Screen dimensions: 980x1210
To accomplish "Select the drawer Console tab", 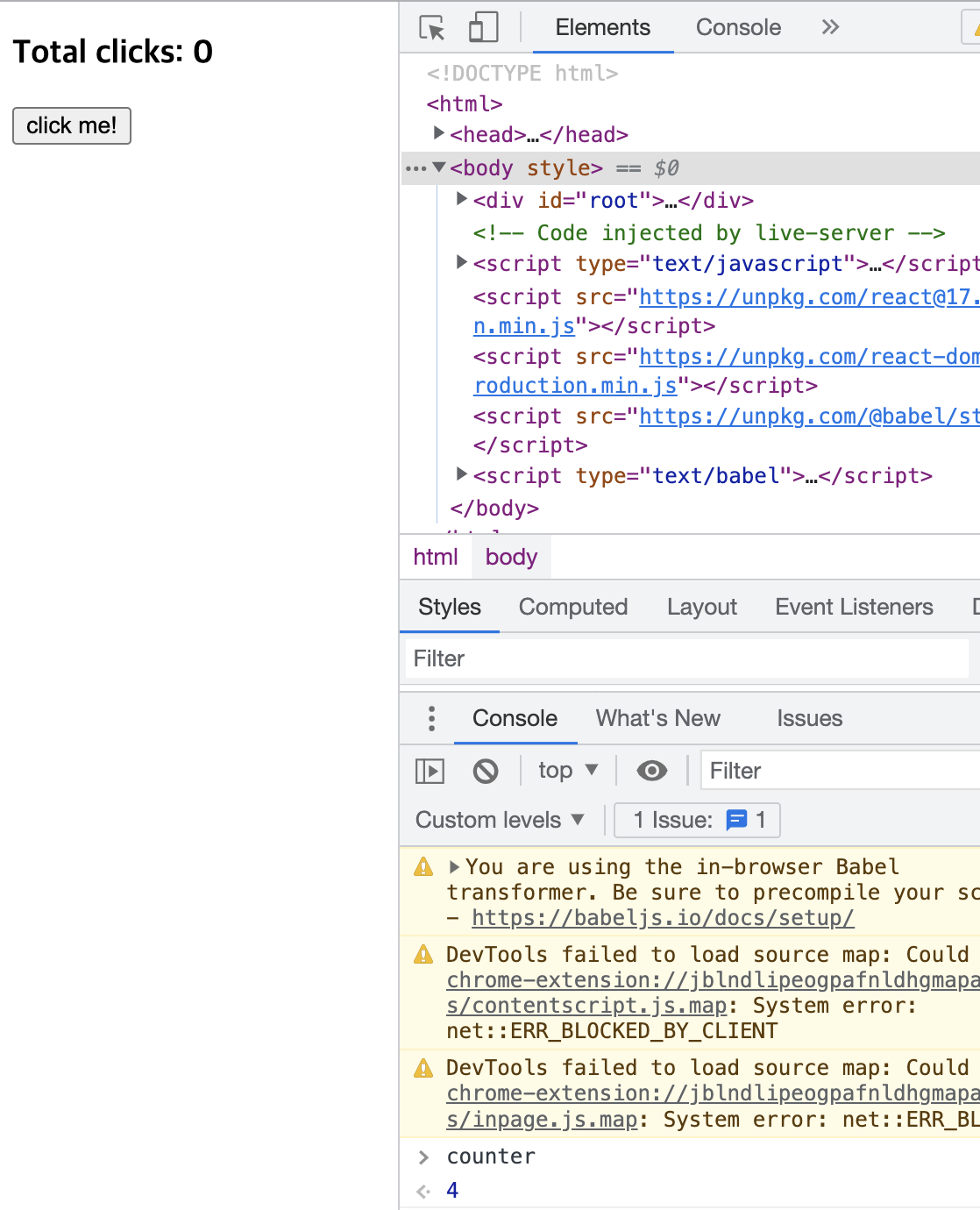I will tap(515, 718).
